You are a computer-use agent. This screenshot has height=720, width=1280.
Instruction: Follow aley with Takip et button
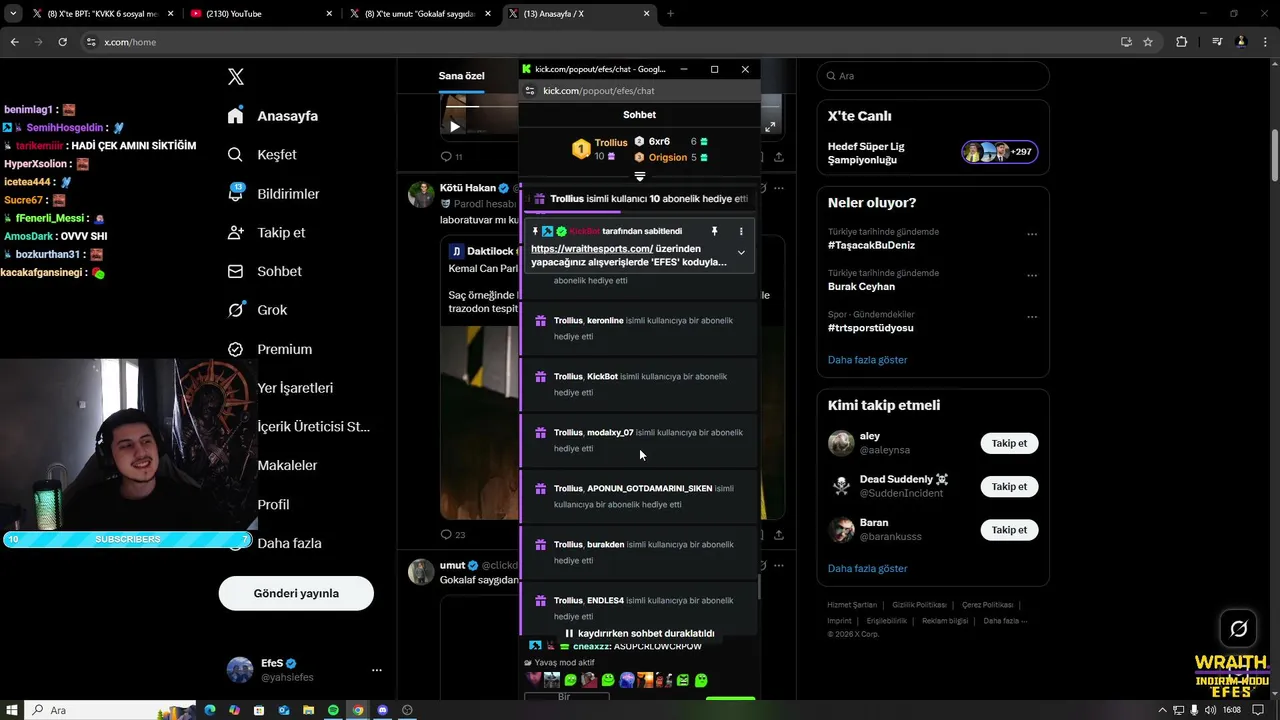click(1009, 443)
